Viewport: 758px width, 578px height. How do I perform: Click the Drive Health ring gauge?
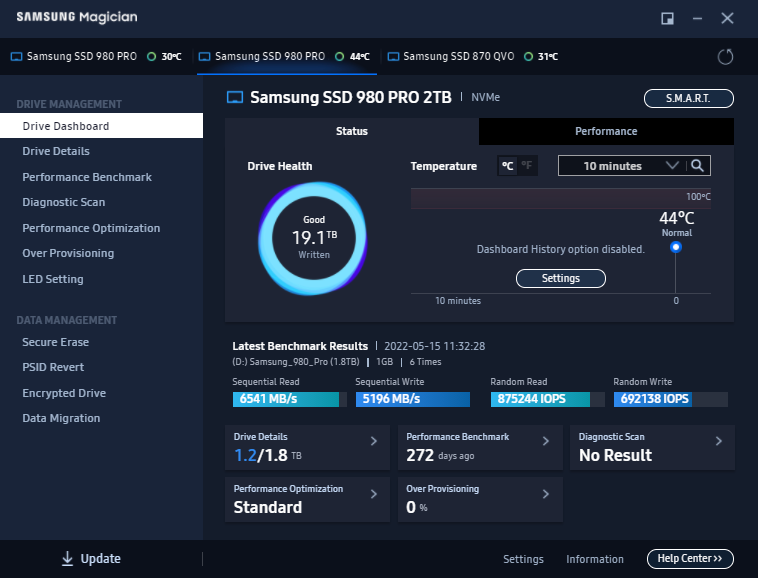pyautogui.click(x=313, y=238)
